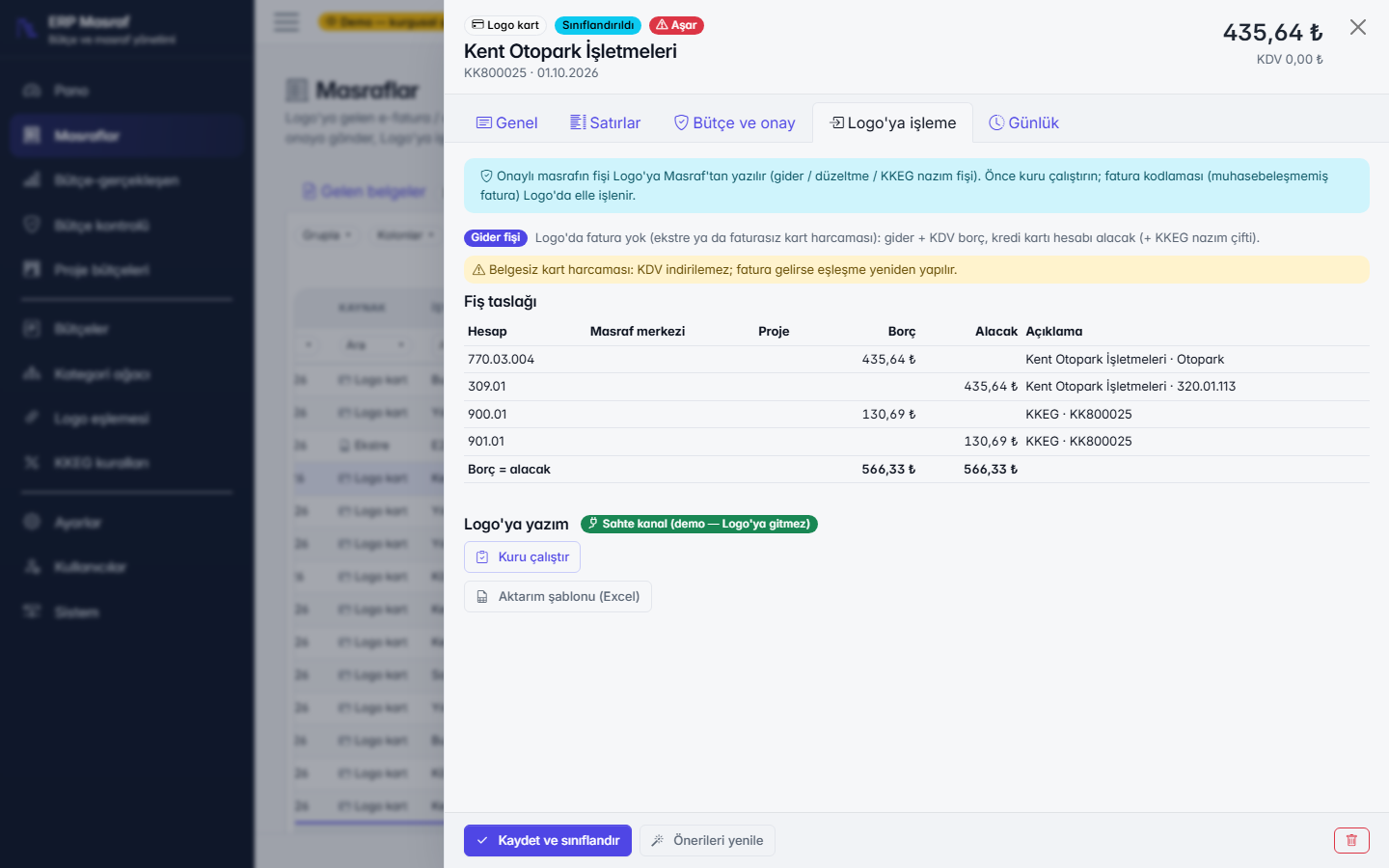Click the Kent Otopark İşletmeleri title

(x=570, y=51)
